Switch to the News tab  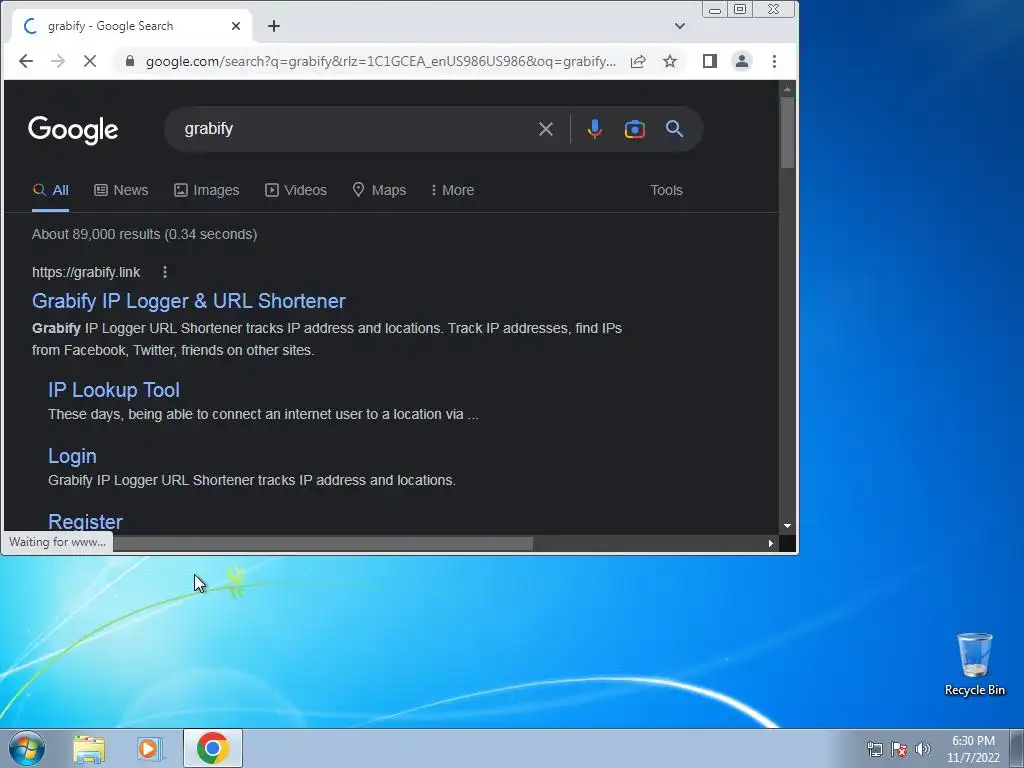[x=121, y=191]
